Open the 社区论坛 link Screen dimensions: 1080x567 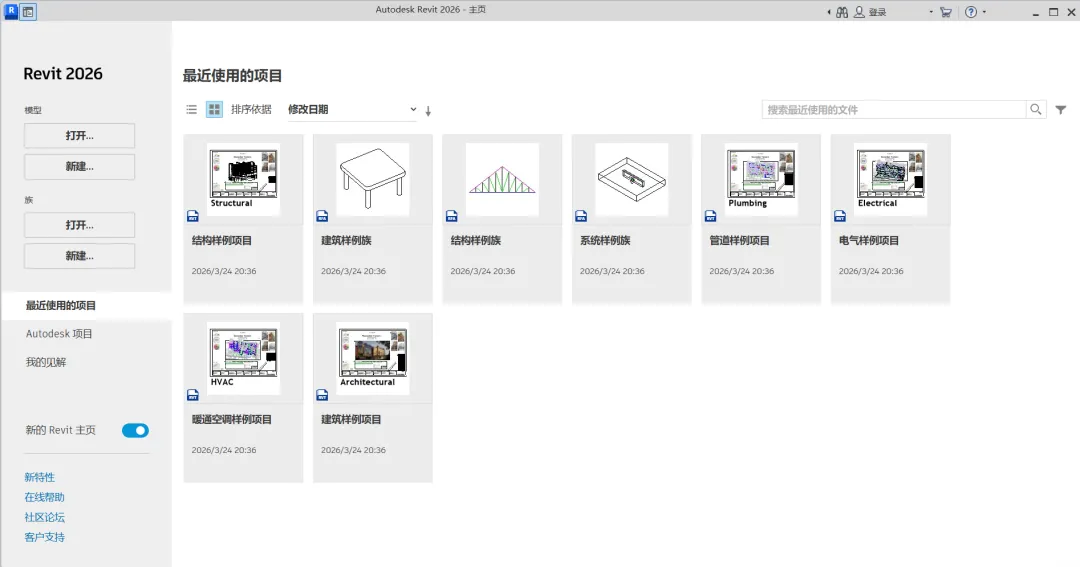(x=45, y=517)
